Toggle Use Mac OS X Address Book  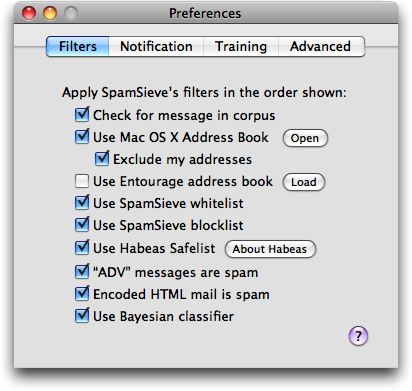(82, 137)
